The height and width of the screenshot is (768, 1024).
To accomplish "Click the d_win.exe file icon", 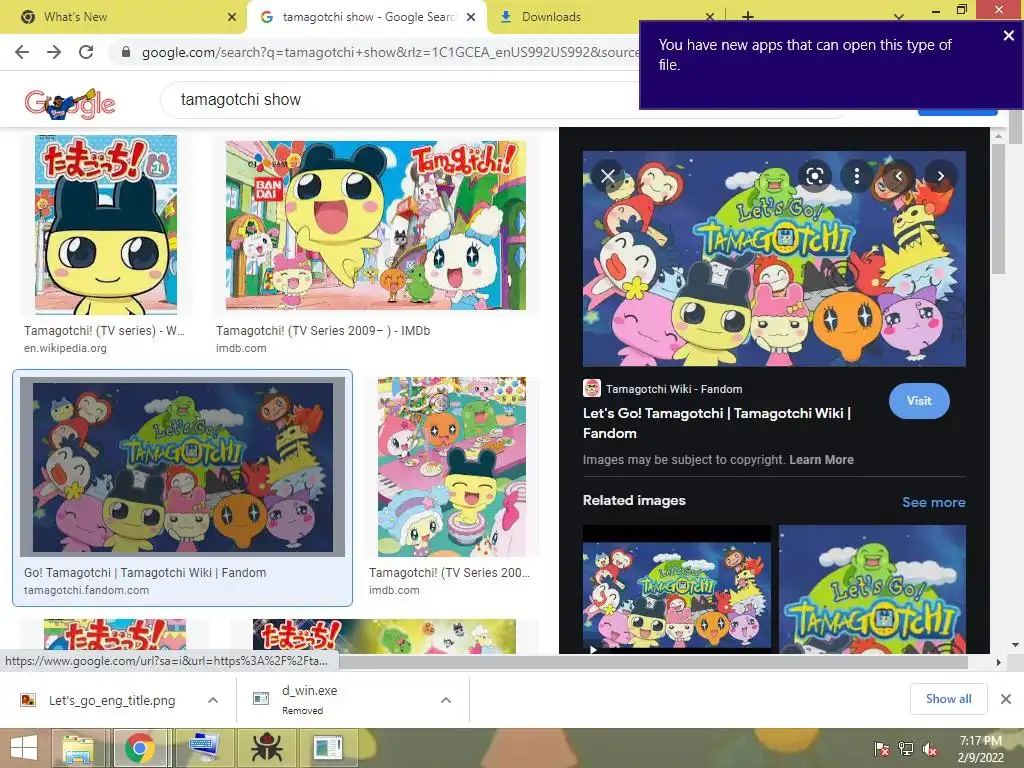I will point(261,699).
